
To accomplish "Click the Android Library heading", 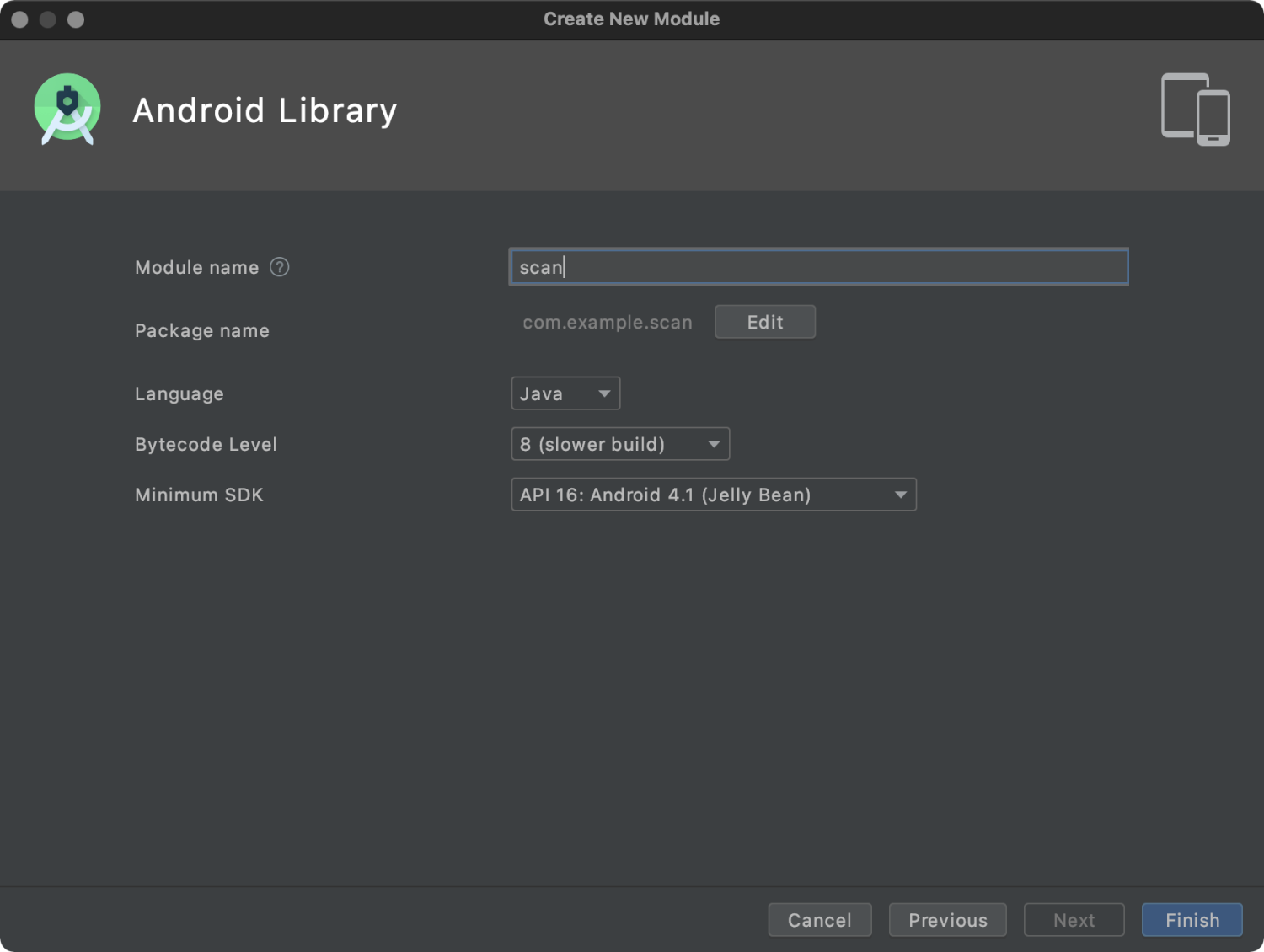I will pos(265,110).
